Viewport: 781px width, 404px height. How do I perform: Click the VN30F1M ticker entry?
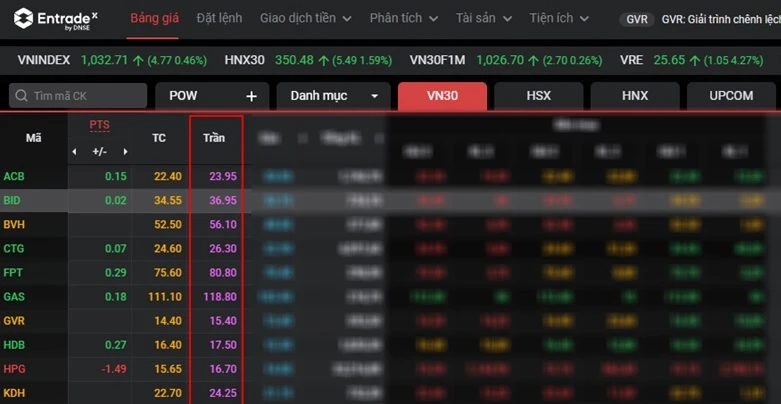tap(506, 60)
